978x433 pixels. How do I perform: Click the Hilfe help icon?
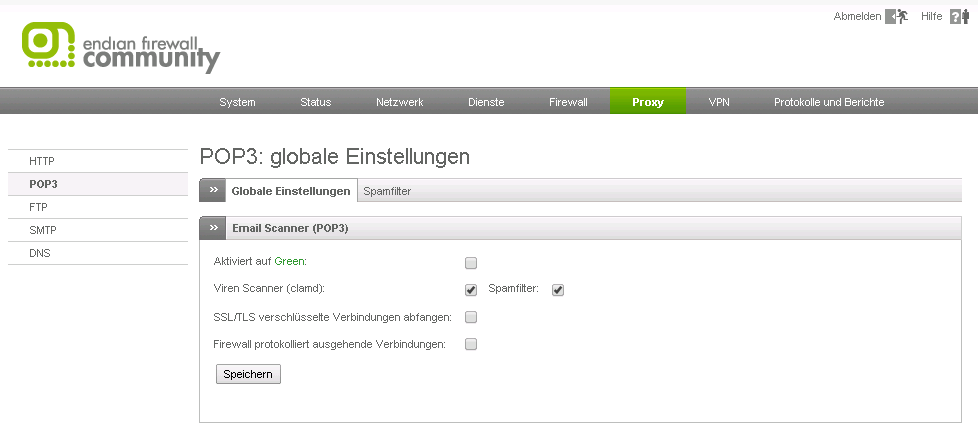pos(959,17)
